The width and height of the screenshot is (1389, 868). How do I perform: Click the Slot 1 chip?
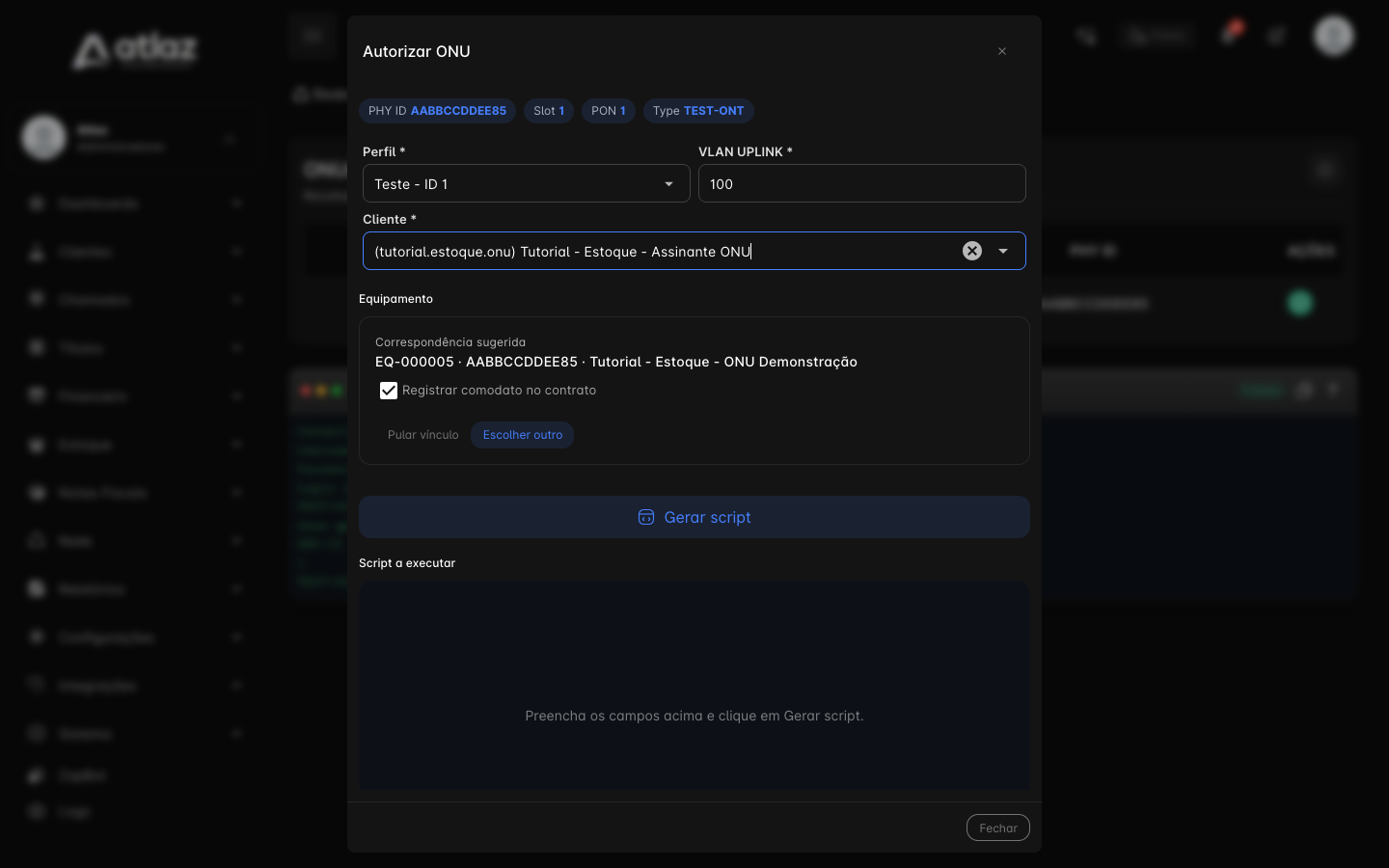coord(549,111)
